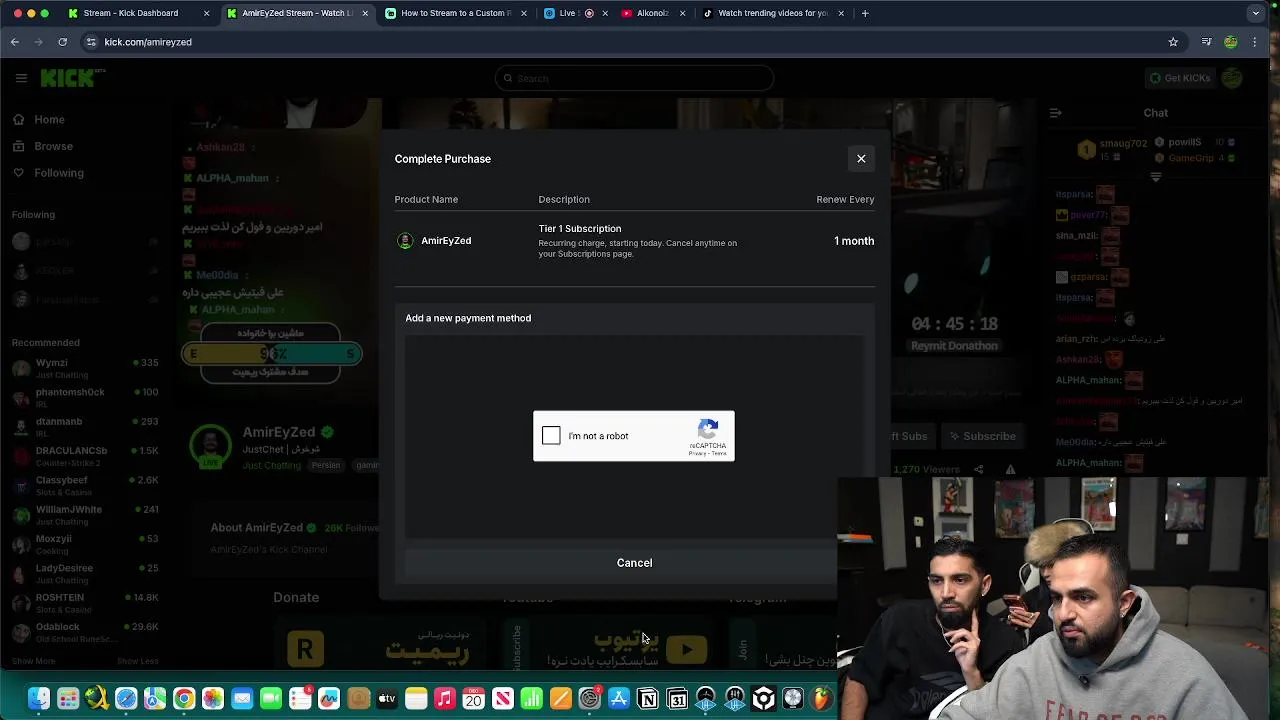Viewport: 1280px width, 720px height.
Task: Open Notion in the Dock
Action: point(648,699)
